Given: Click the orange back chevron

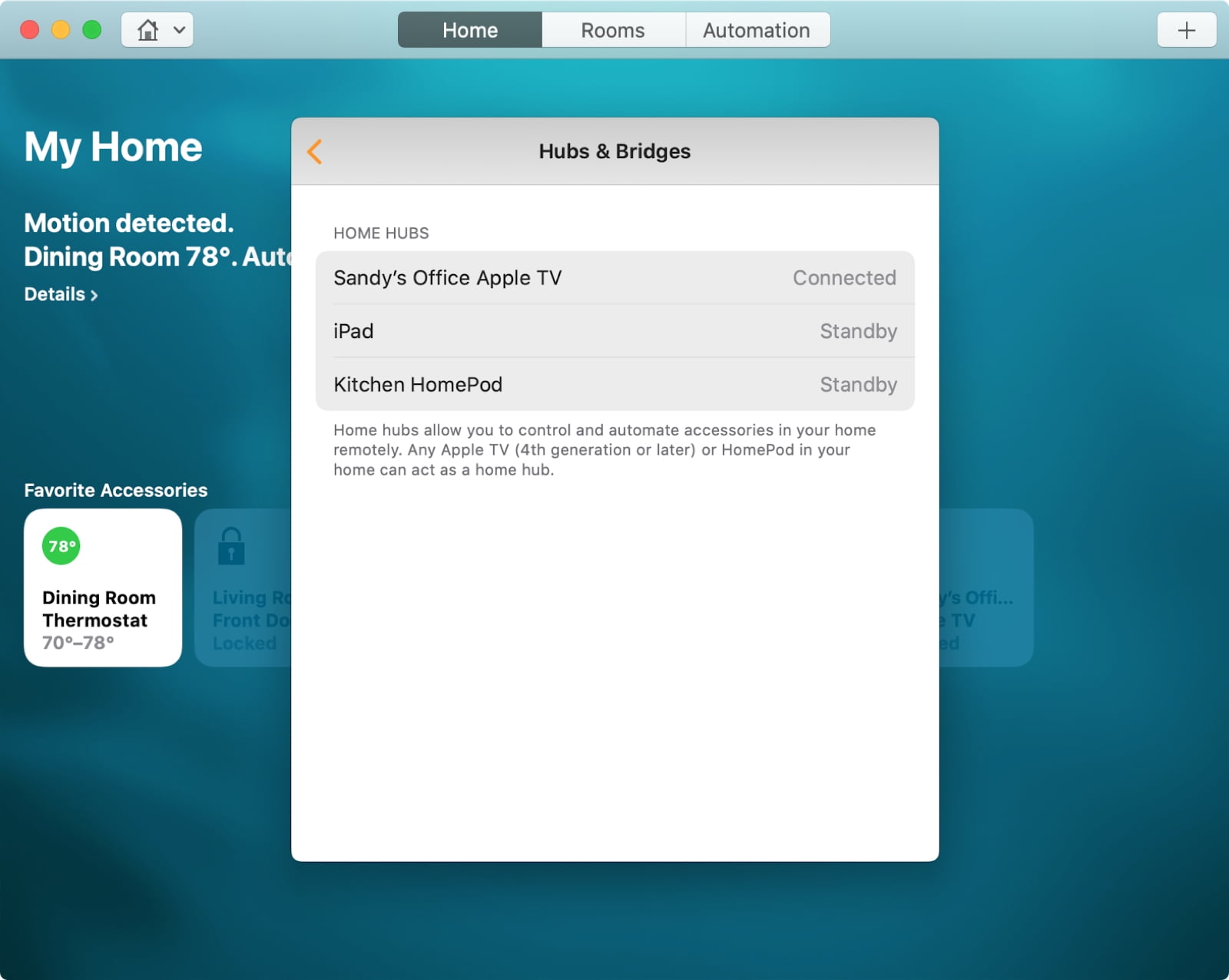Looking at the screenshot, I should coord(315,151).
